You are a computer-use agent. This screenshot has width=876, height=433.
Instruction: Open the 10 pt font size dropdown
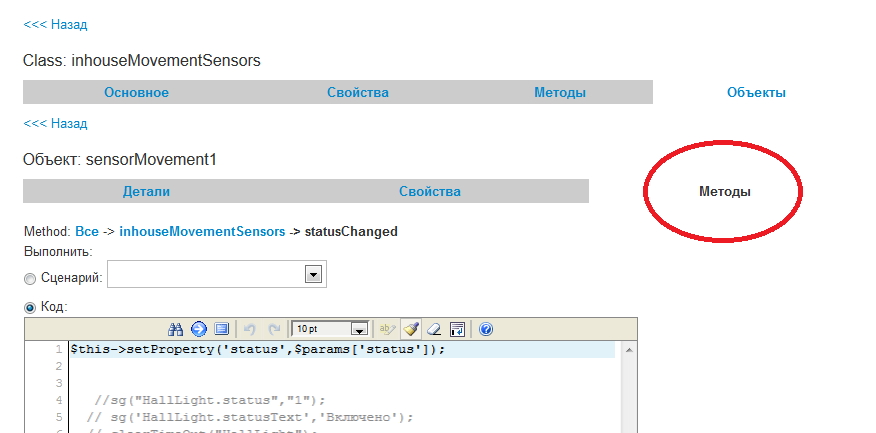point(359,329)
